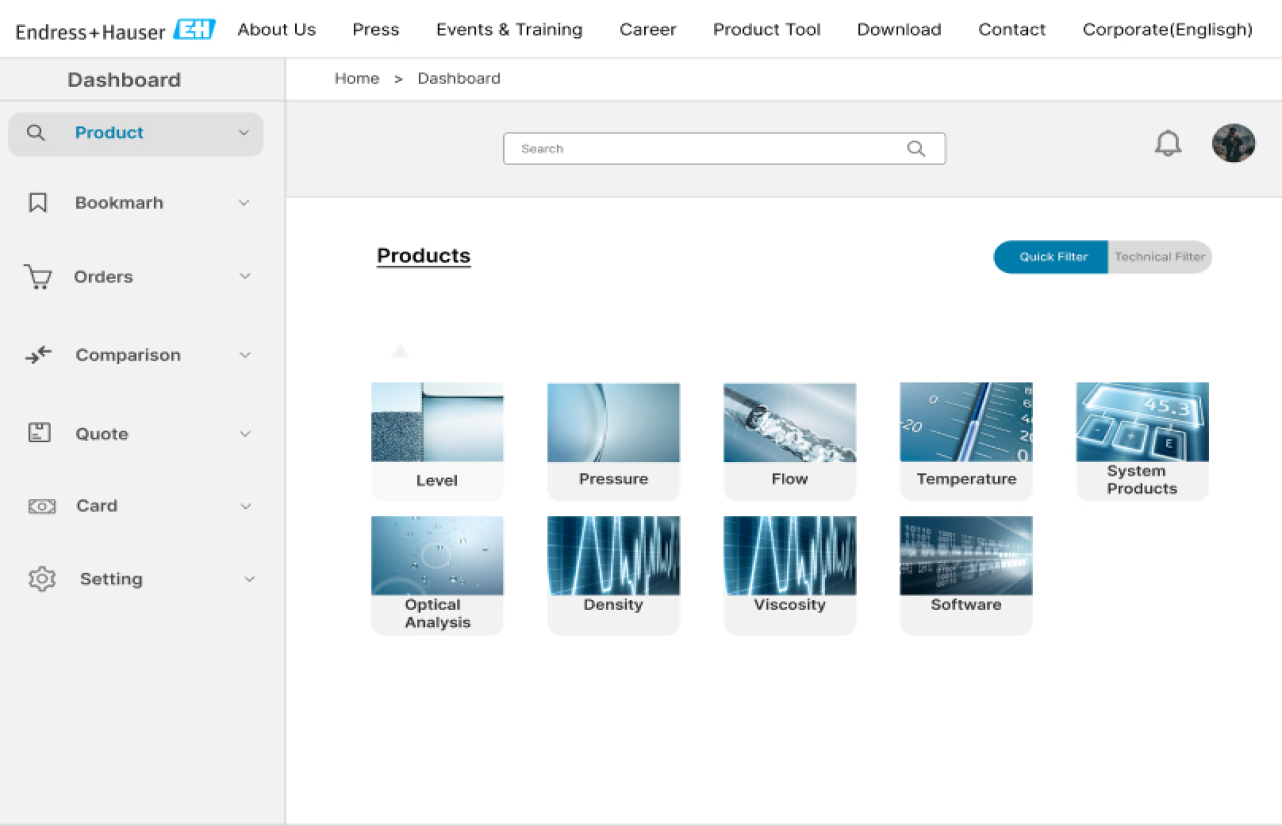Collapse the Setting chevron
Viewport: 1282px width, 826px height.
250,578
